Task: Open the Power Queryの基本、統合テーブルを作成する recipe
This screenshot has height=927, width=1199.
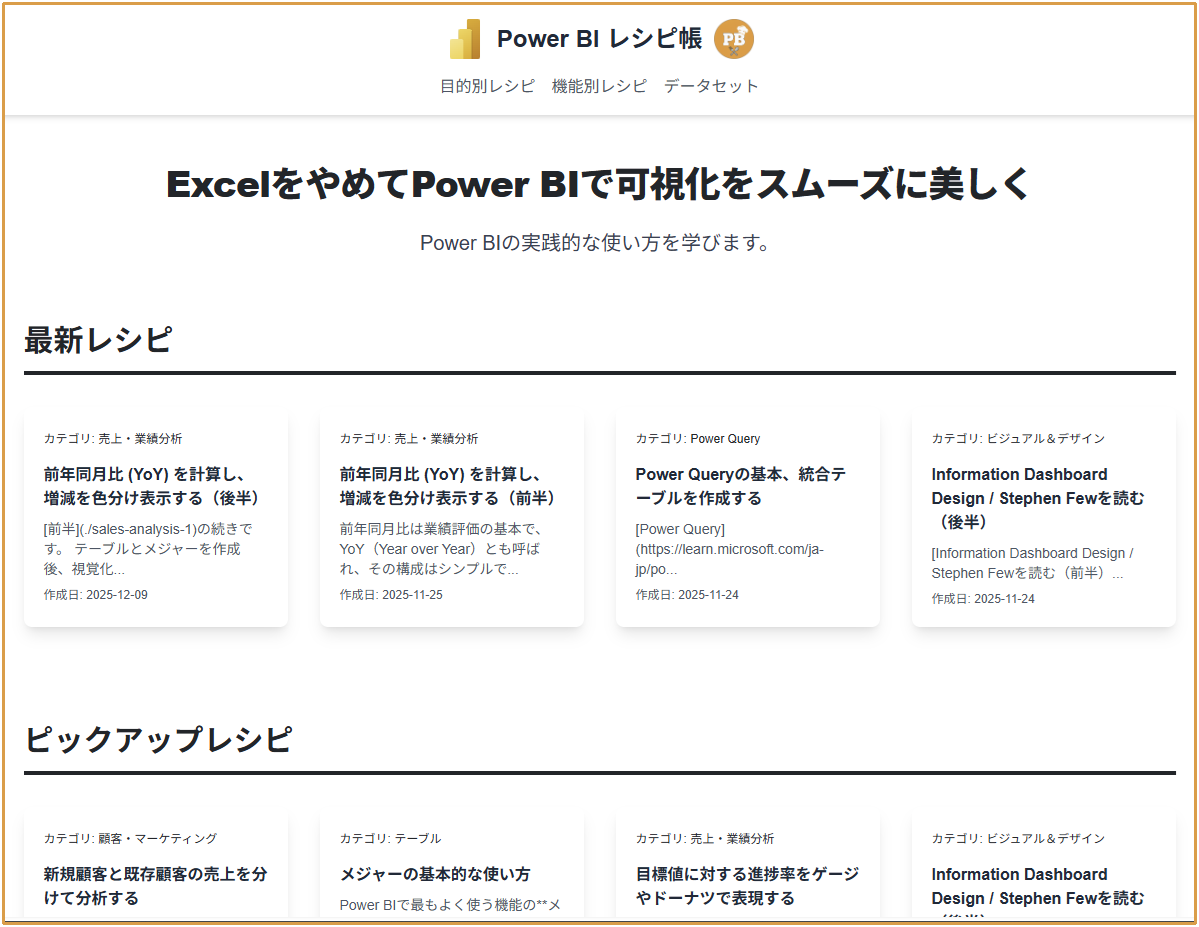Action: (742, 486)
